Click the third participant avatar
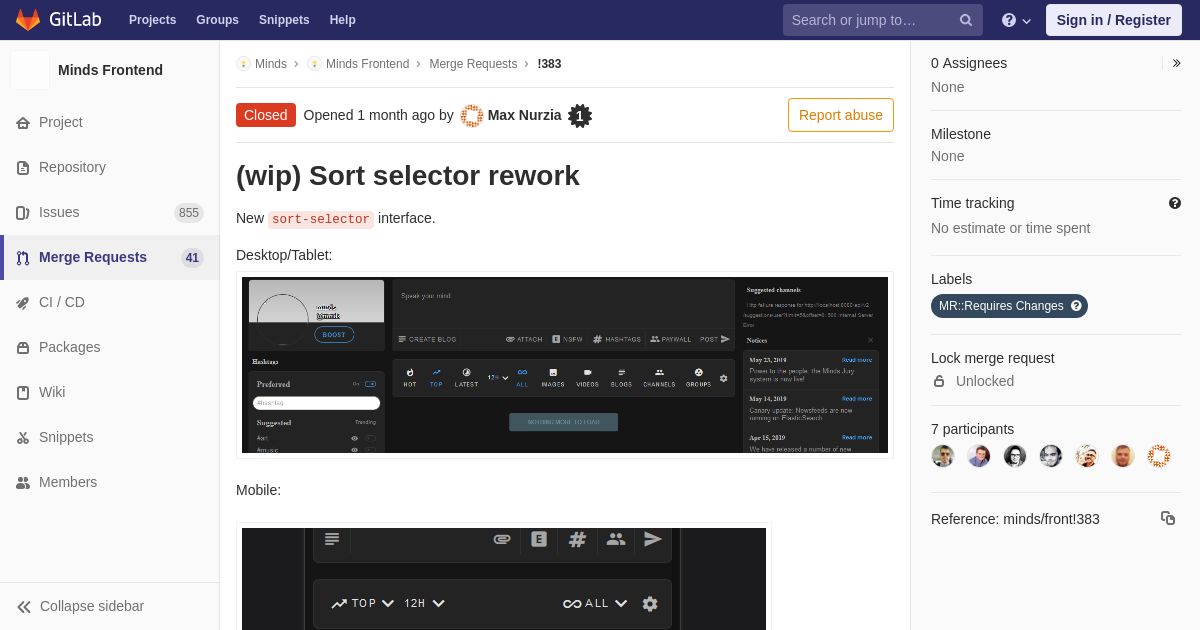The image size is (1200, 630). 1015,456
